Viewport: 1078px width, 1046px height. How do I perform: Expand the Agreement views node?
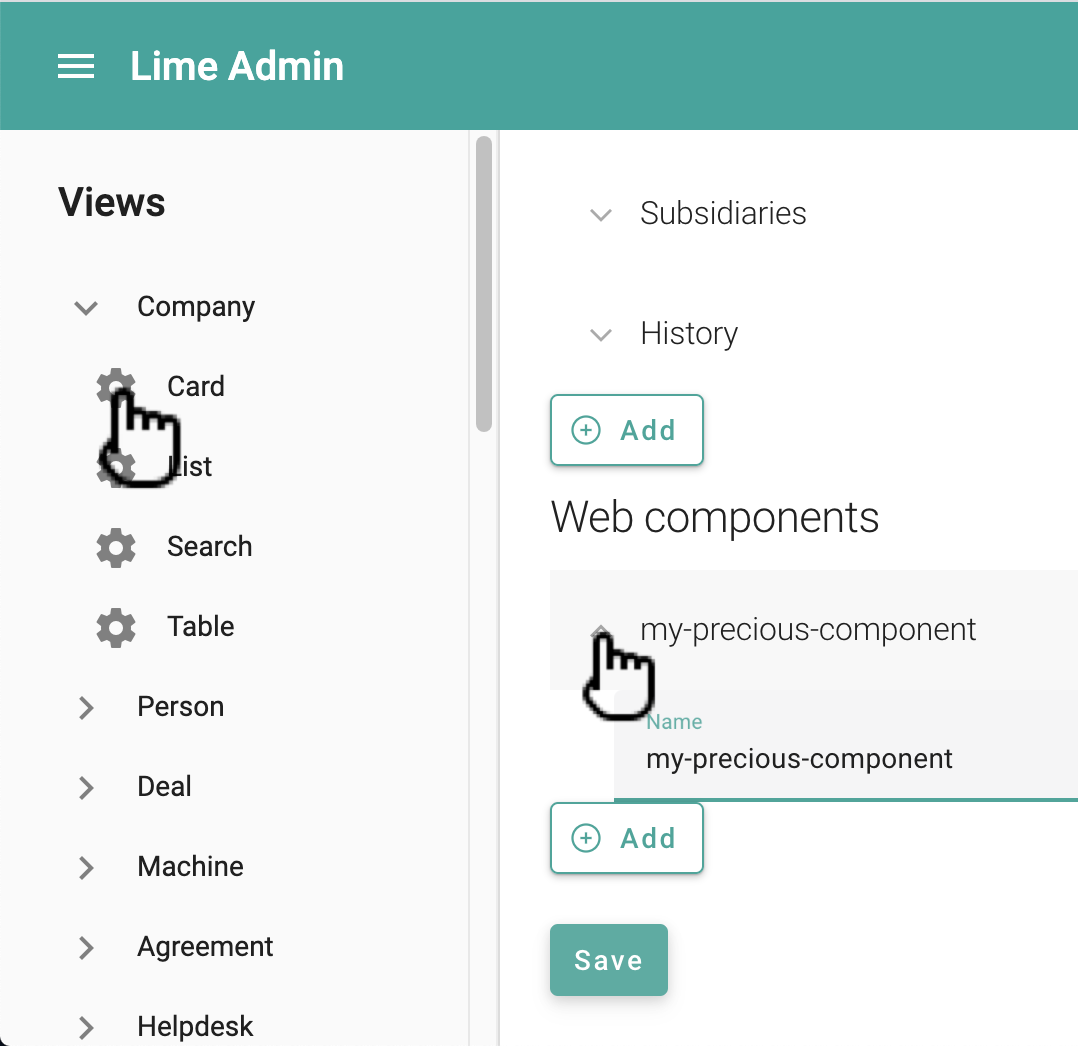87,947
